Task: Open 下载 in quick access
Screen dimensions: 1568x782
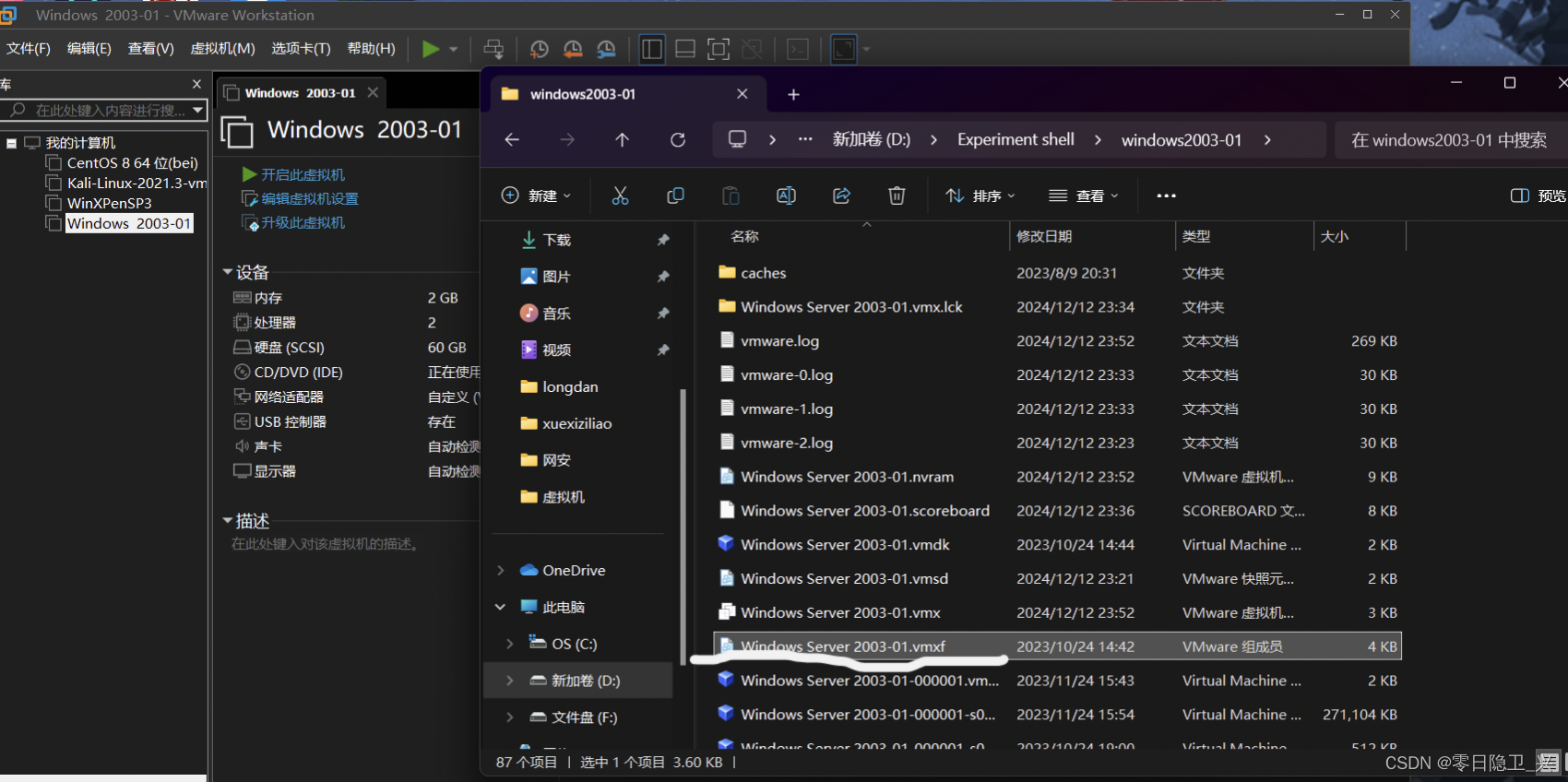Action: pyautogui.click(x=556, y=240)
